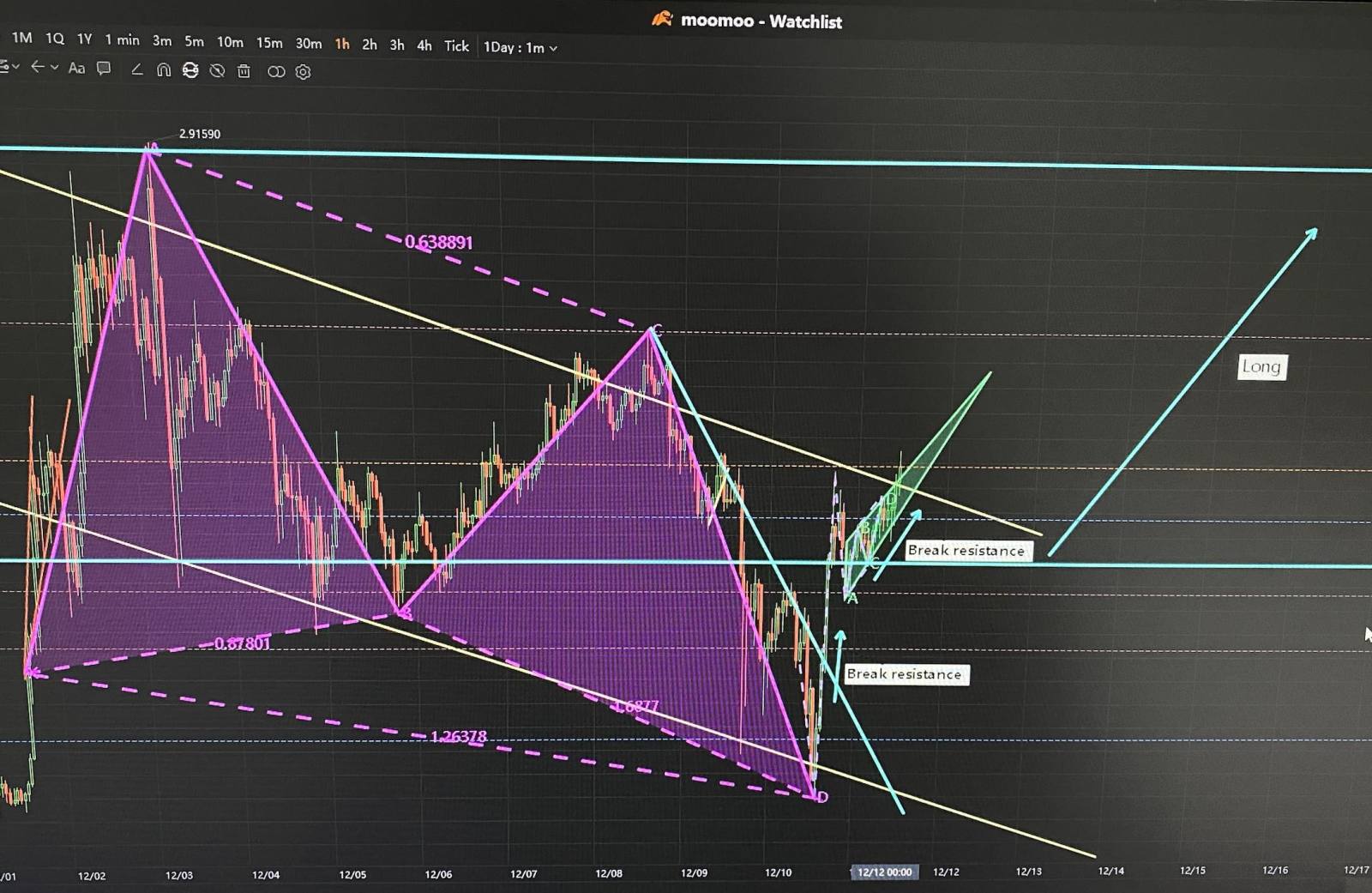Click the "Long" text annotation
This screenshot has width=1372, height=893.
(x=1261, y=367)
